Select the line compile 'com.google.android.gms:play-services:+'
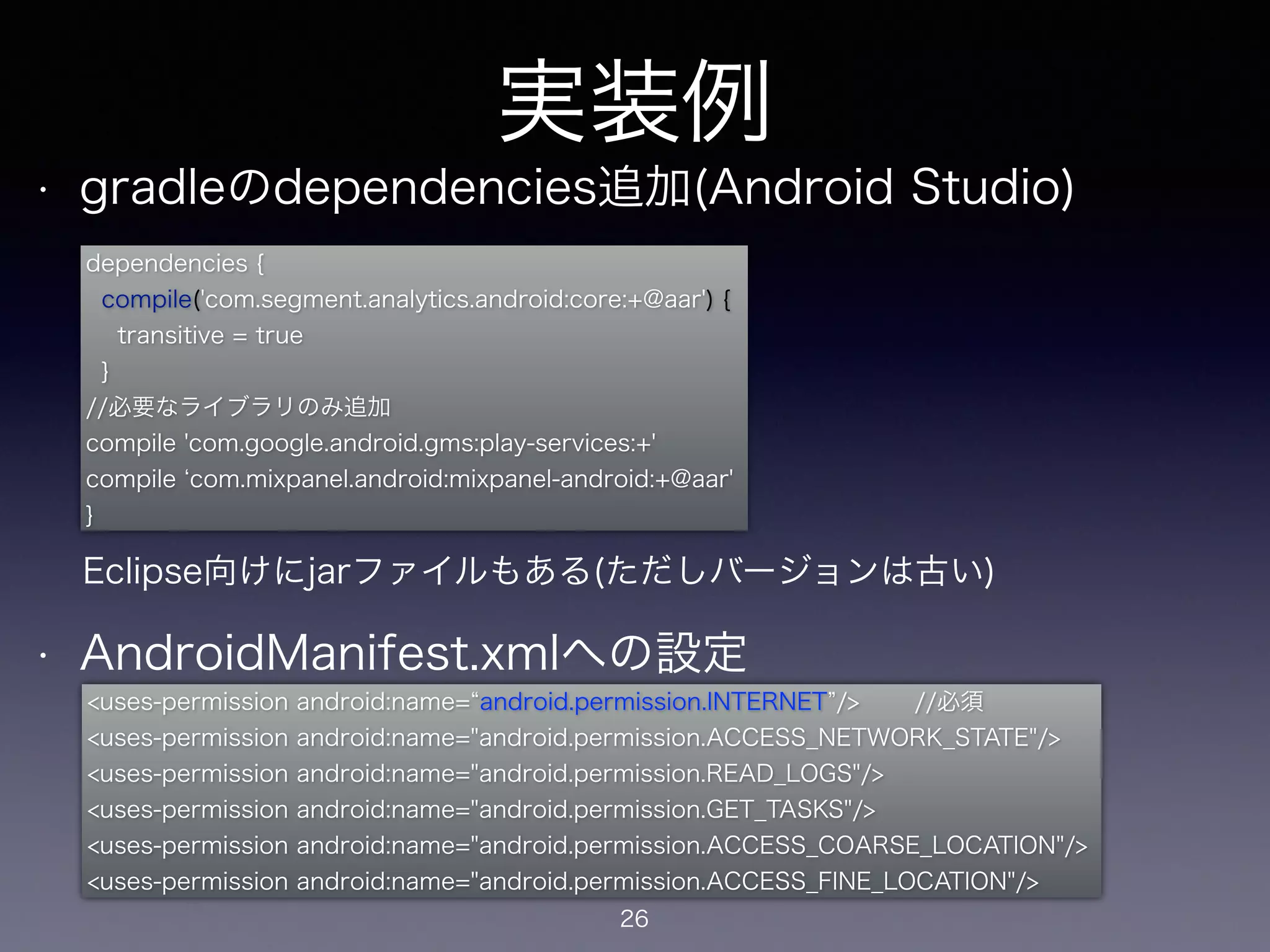This screenshot has height=952, width=1270. (x=371, y=443)
